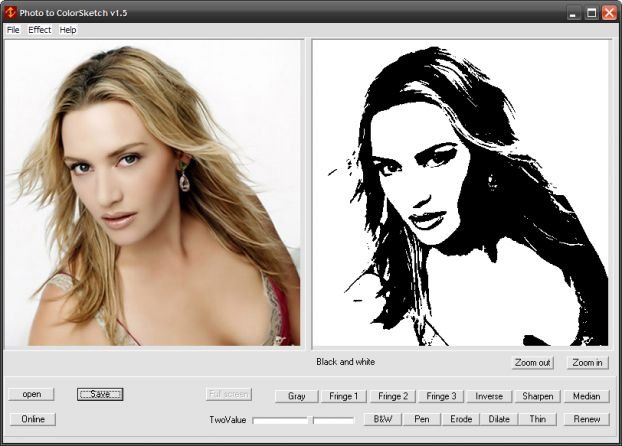622x446 pixels.
Task: Click the Renew button
Action: pos(586,419)
